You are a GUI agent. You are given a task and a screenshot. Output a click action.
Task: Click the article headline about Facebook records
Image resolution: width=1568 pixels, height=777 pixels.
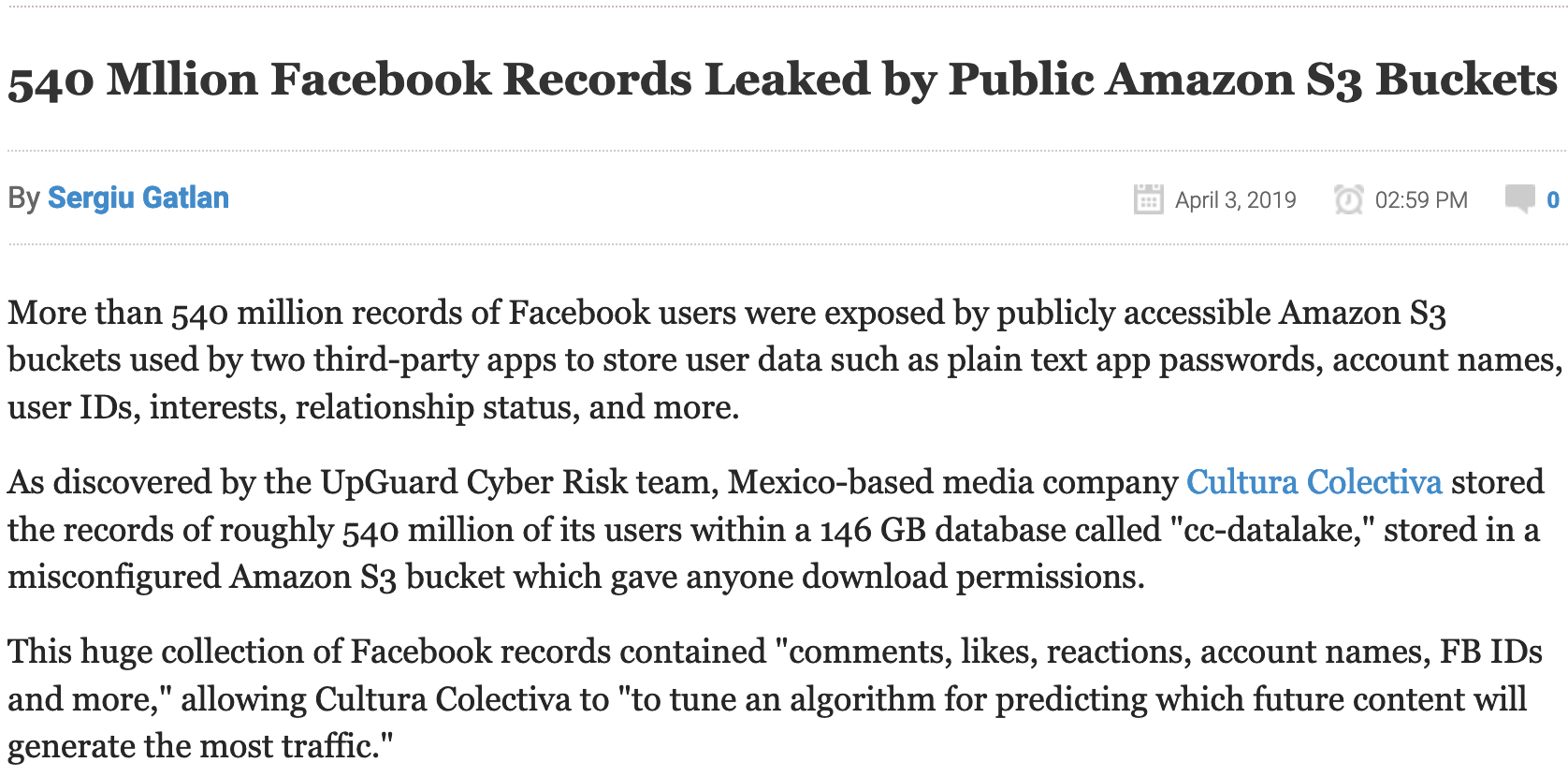pyautogui.click(x=782, y=80)
